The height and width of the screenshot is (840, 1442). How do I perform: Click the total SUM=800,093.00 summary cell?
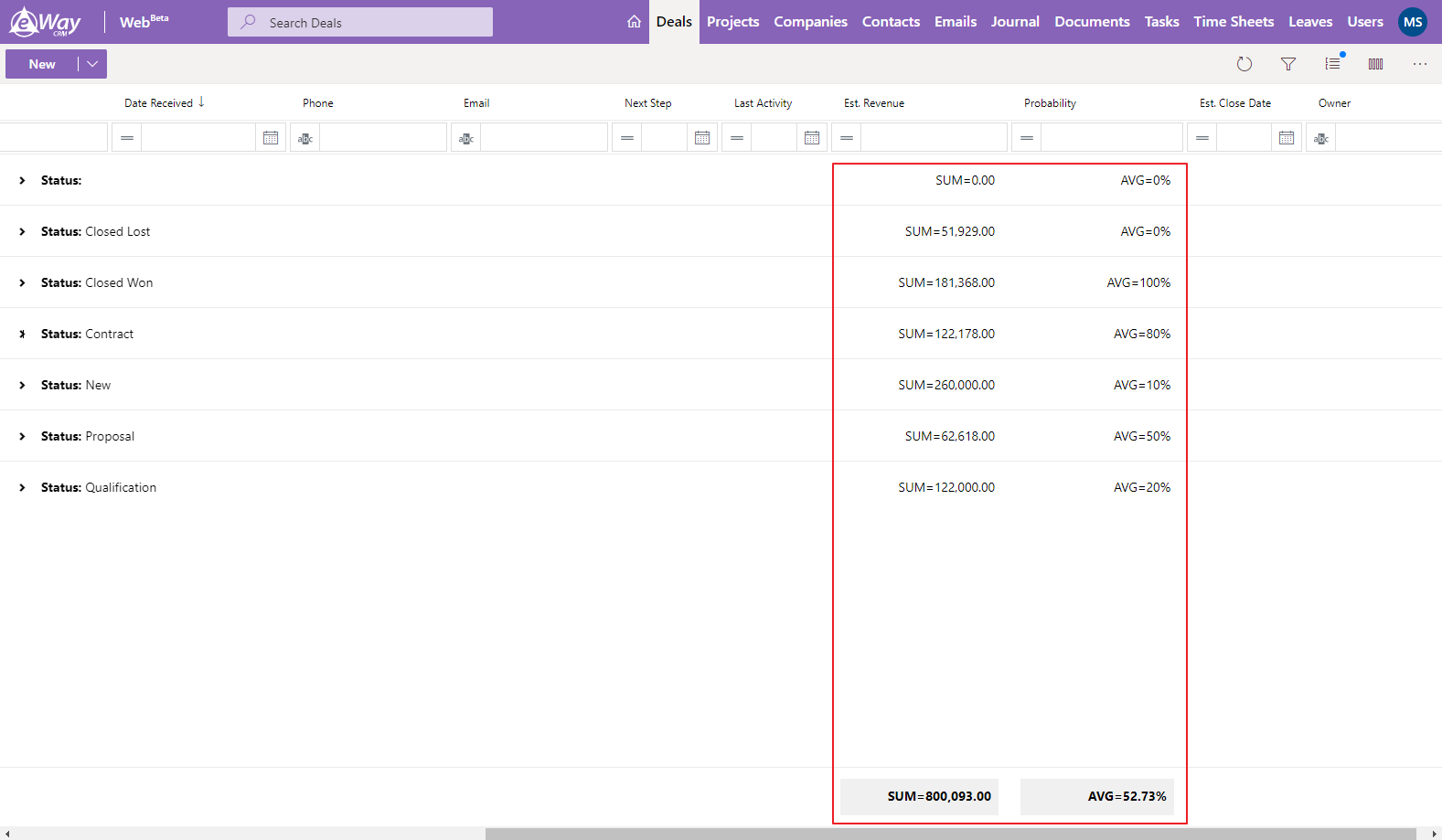pyautogui.click(x=919, y=797)
